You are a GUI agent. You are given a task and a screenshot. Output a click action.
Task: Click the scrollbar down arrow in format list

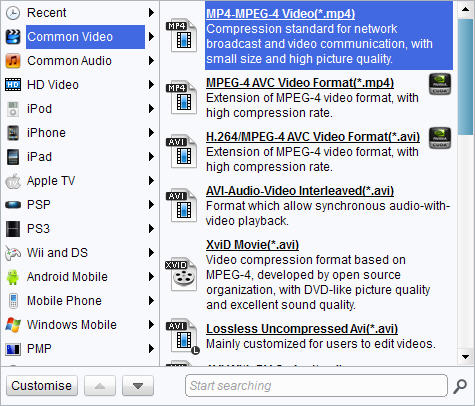(x=466, y=357)
